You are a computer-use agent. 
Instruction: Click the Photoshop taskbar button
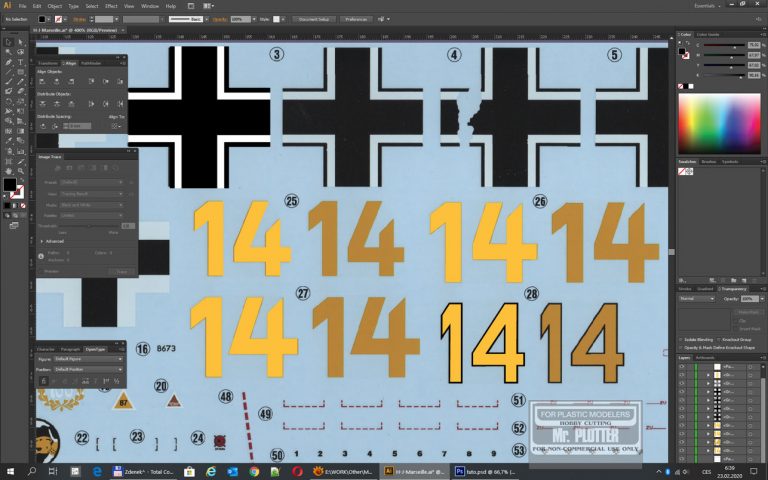pyautogui.click(x=484, y=472)
